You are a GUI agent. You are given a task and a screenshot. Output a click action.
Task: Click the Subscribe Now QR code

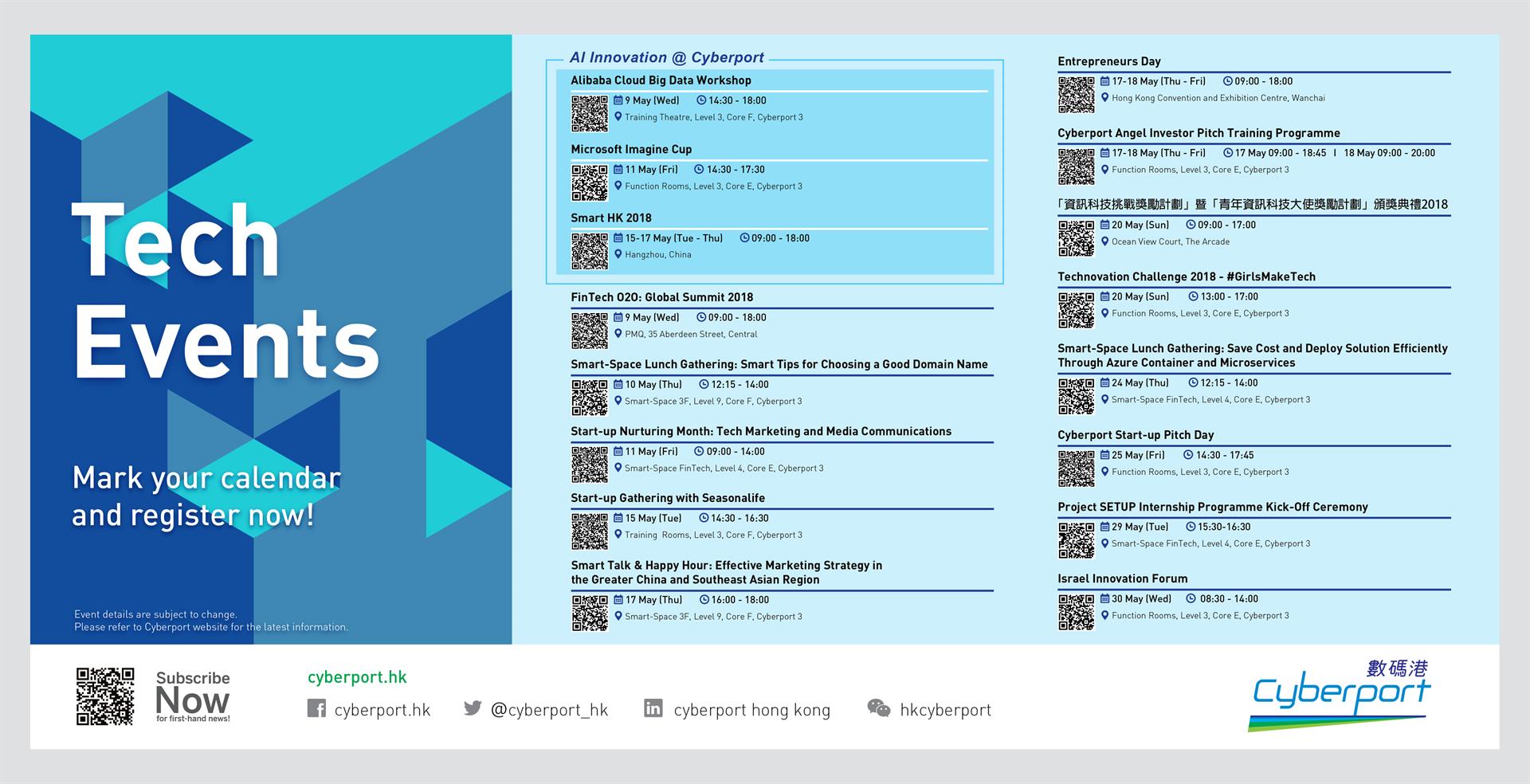[x=105, y=696]
